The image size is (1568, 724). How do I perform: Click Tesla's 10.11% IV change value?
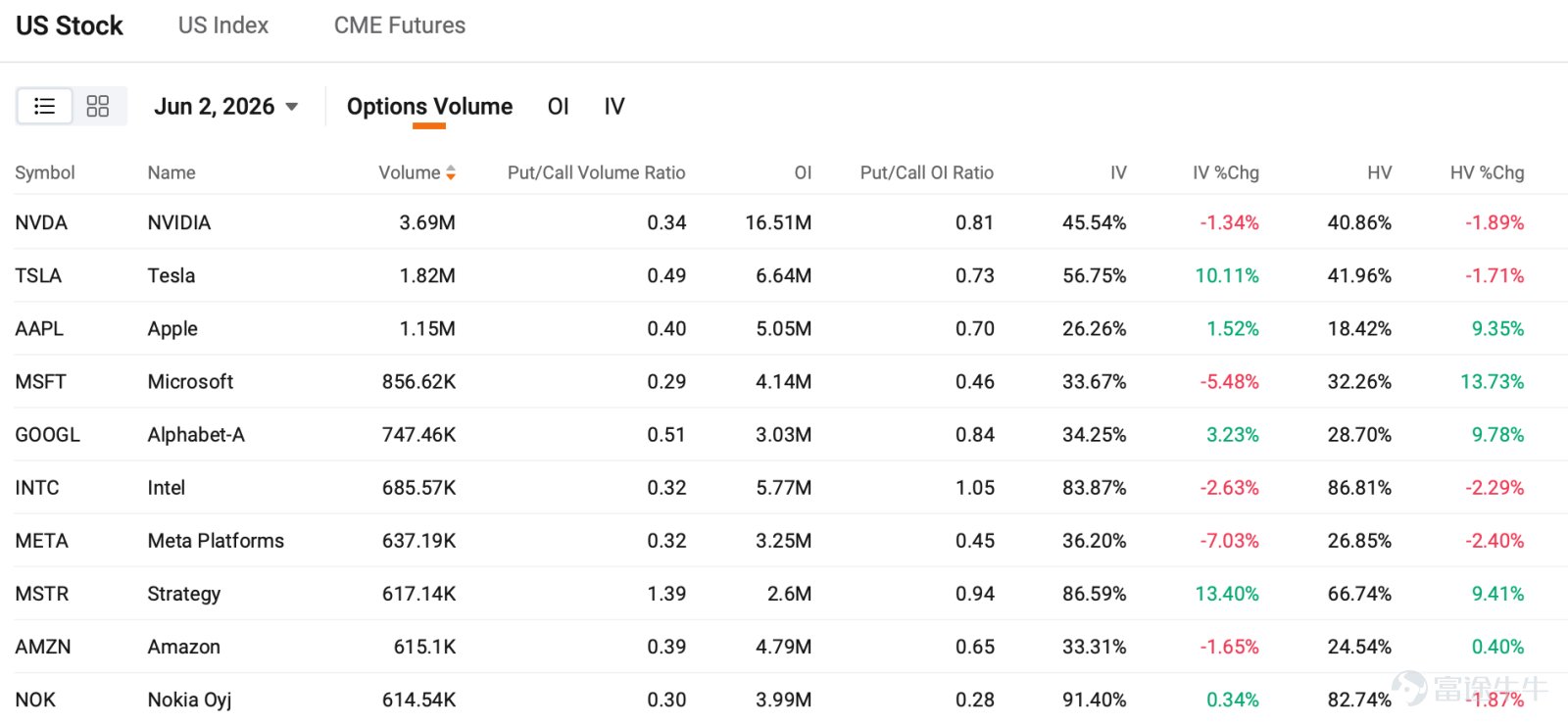(x=1227, y=275)
